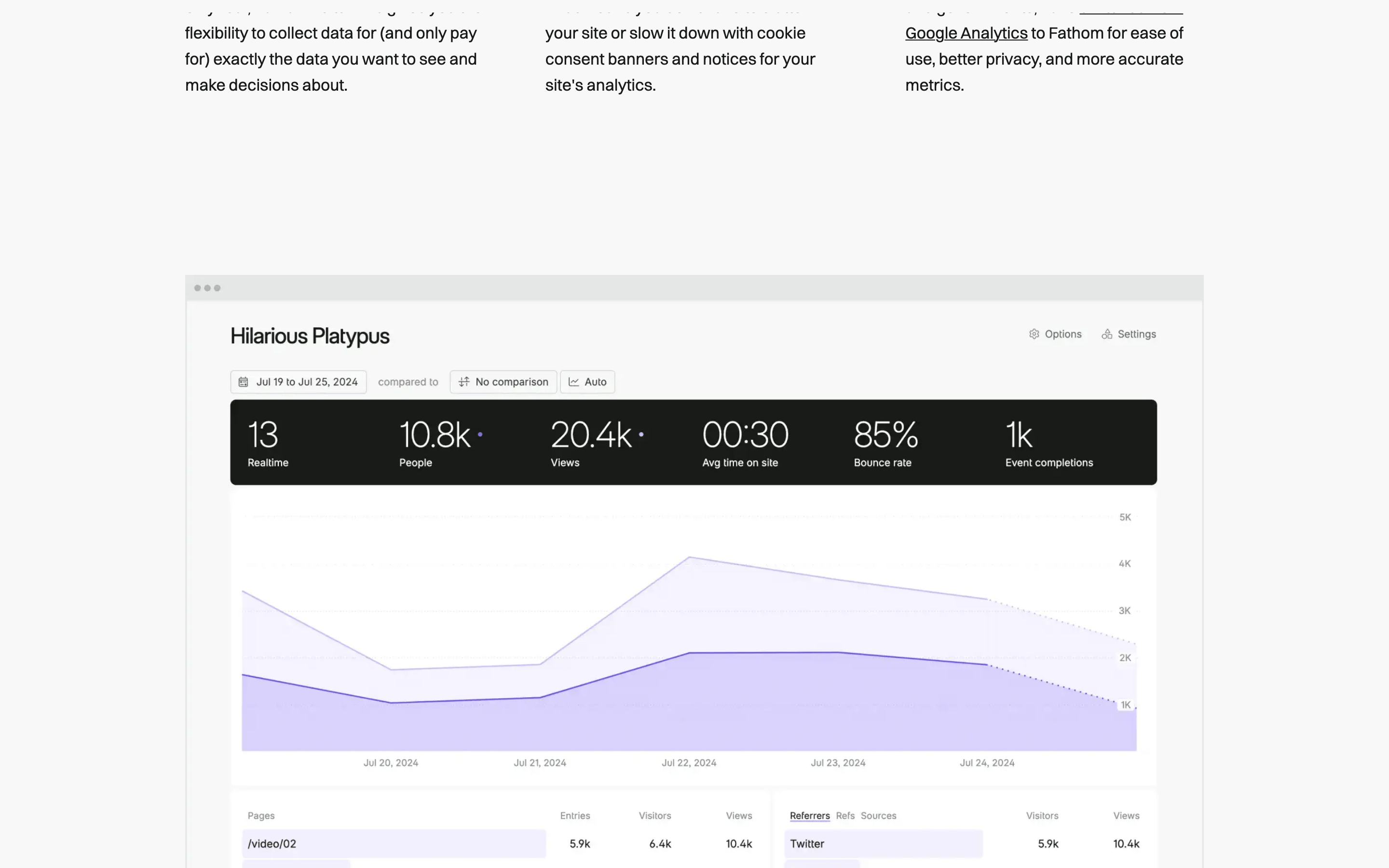Open the No comparison dropdown
This screenshot has width=1389, height=868.
(504, 382)
